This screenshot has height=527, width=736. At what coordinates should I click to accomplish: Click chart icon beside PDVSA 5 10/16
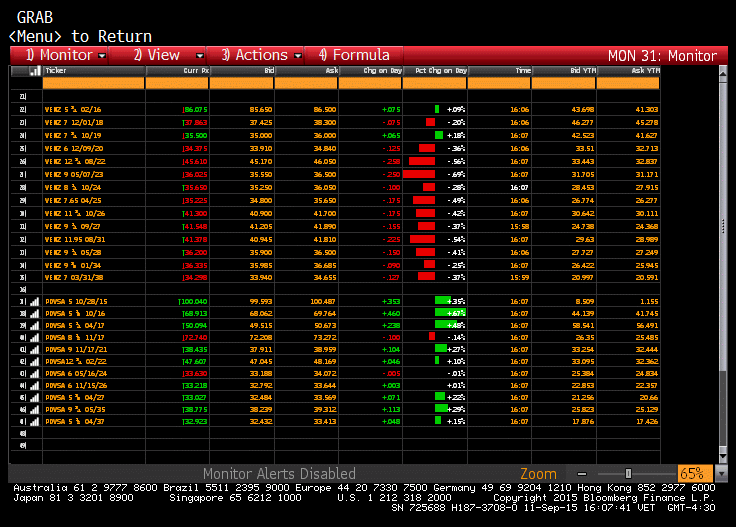pyautogui.click(x=34, y=313)
